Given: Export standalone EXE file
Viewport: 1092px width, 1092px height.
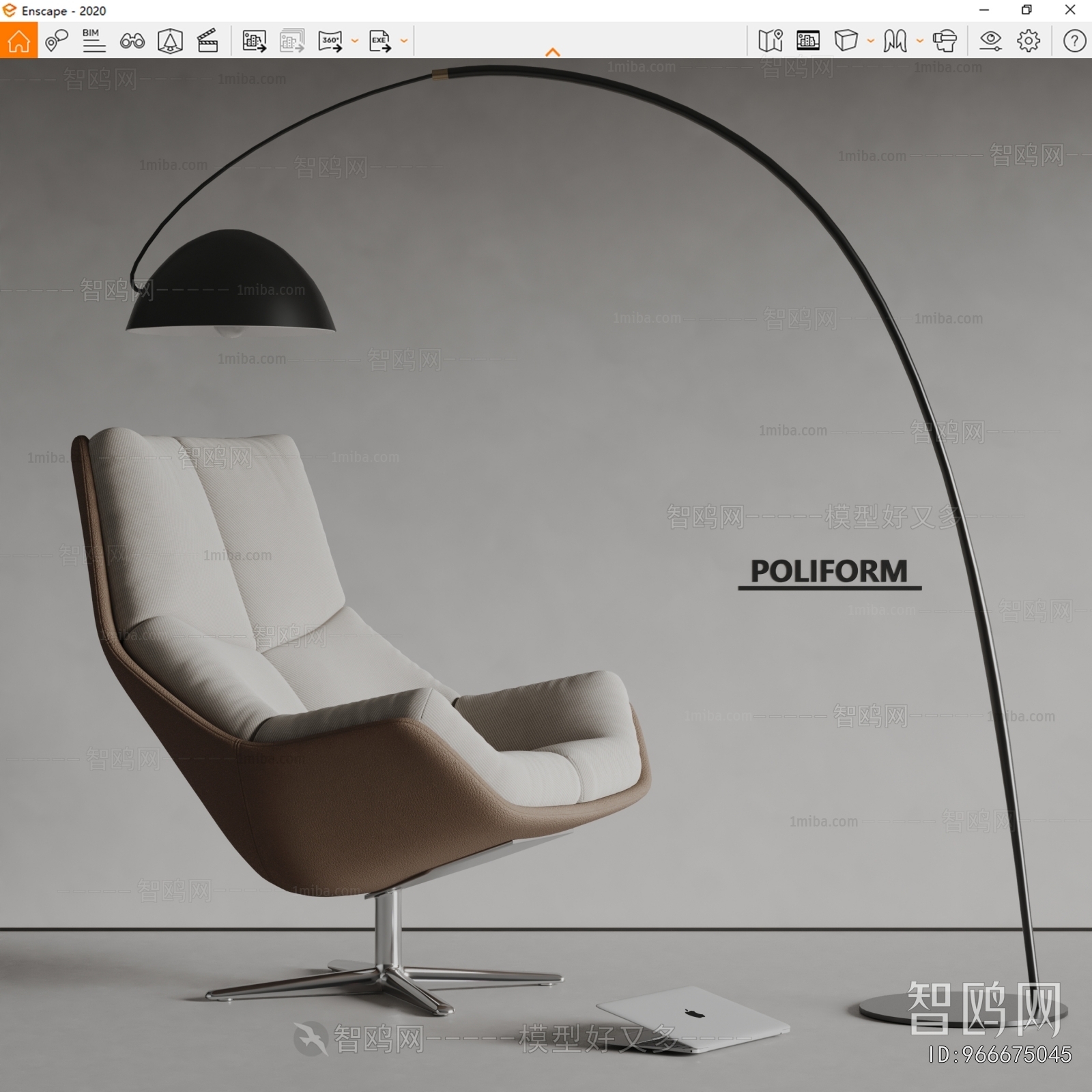Looking at the screenshot, I should pos(380,41).
